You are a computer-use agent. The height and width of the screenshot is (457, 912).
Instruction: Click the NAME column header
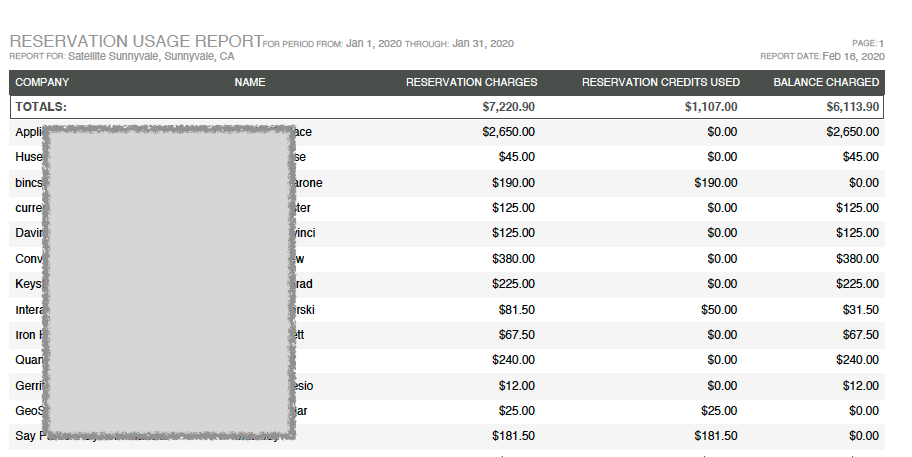[x=250, y=82]
